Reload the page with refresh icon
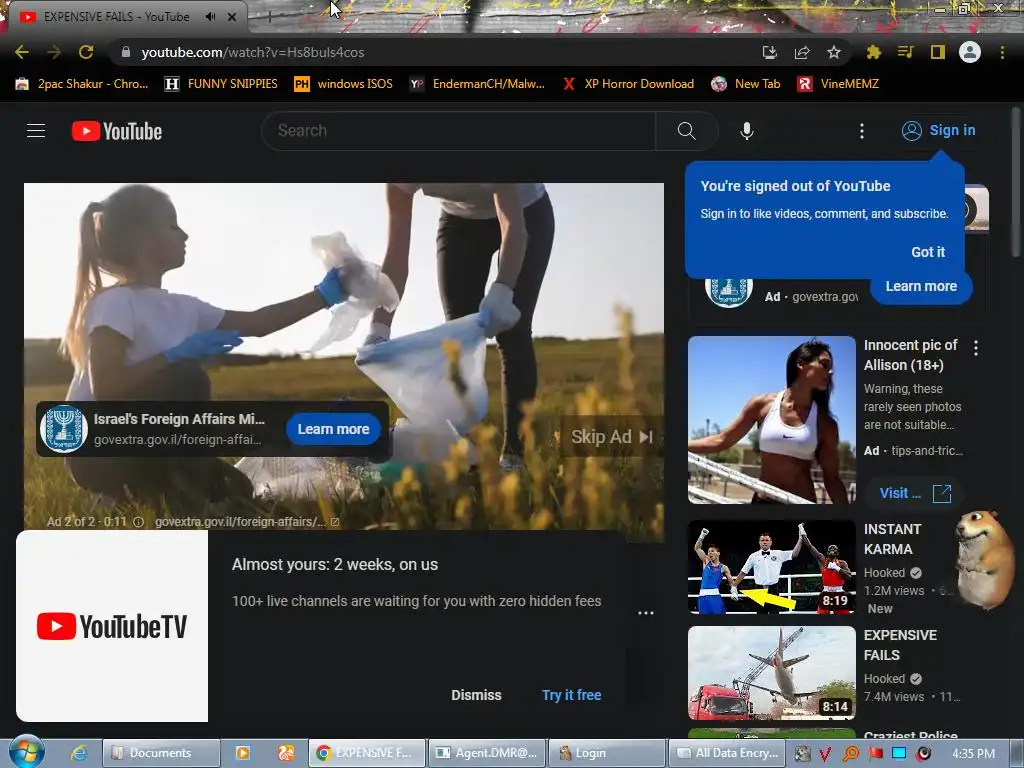Image resolution: width=1024 pixels, height=768 pixels. 86,52
